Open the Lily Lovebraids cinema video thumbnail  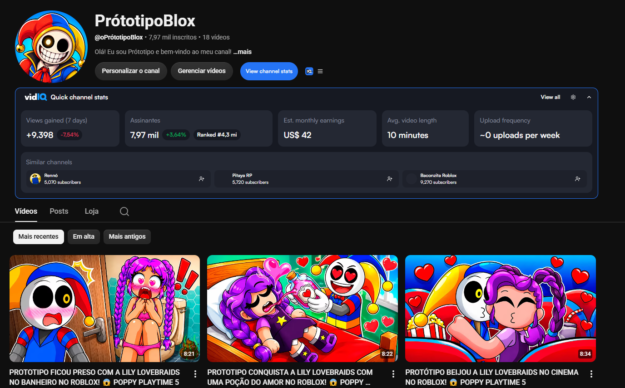click(500, 309)
